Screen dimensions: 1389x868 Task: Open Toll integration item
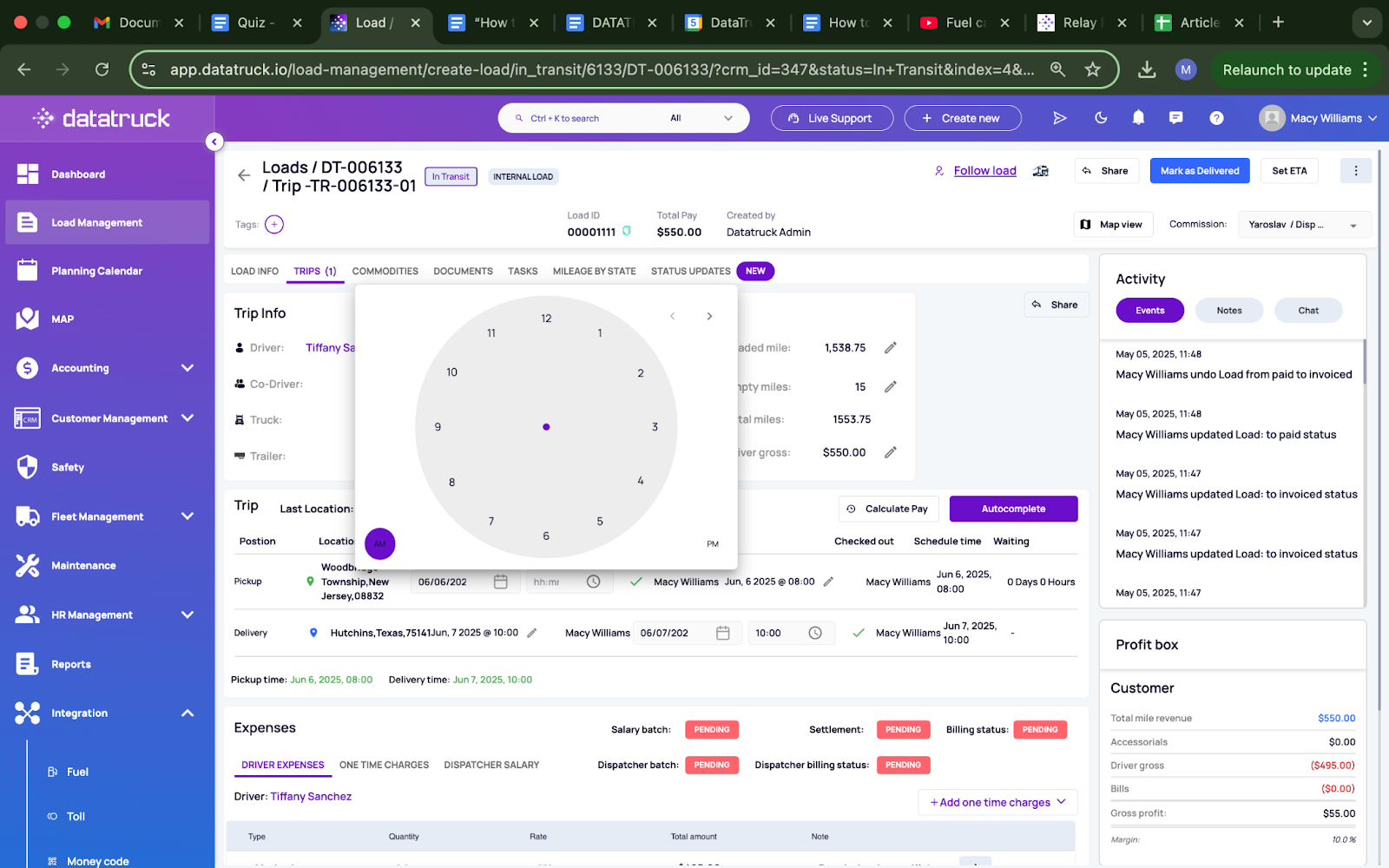(76, 817)
